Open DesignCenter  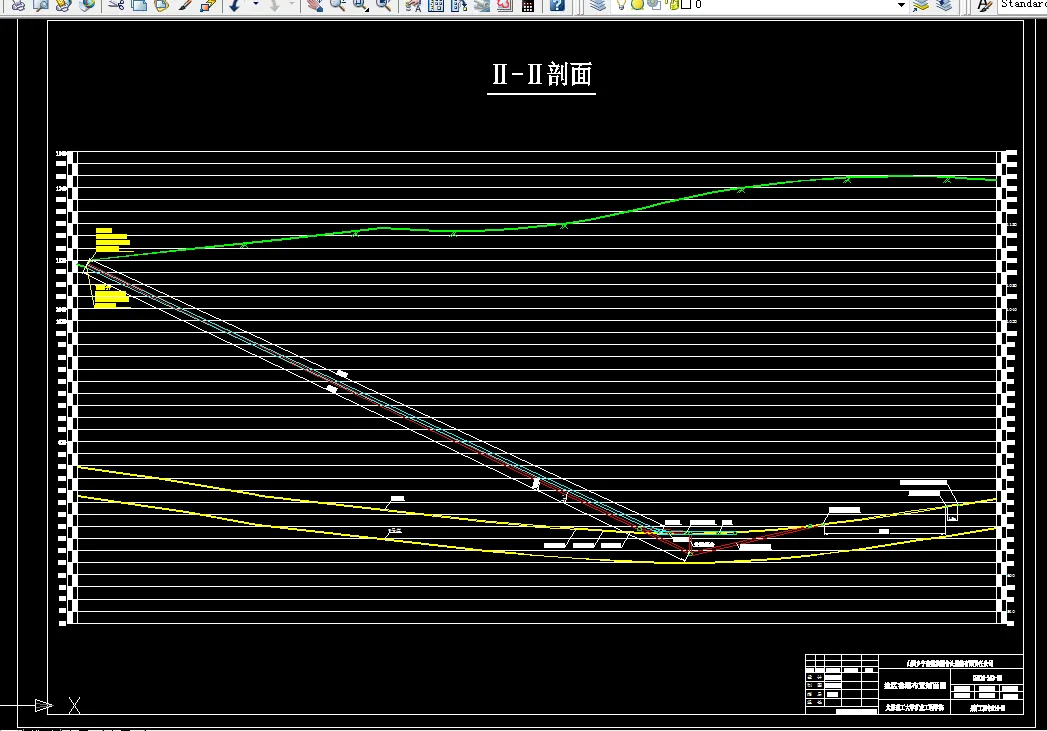[436, 5]
